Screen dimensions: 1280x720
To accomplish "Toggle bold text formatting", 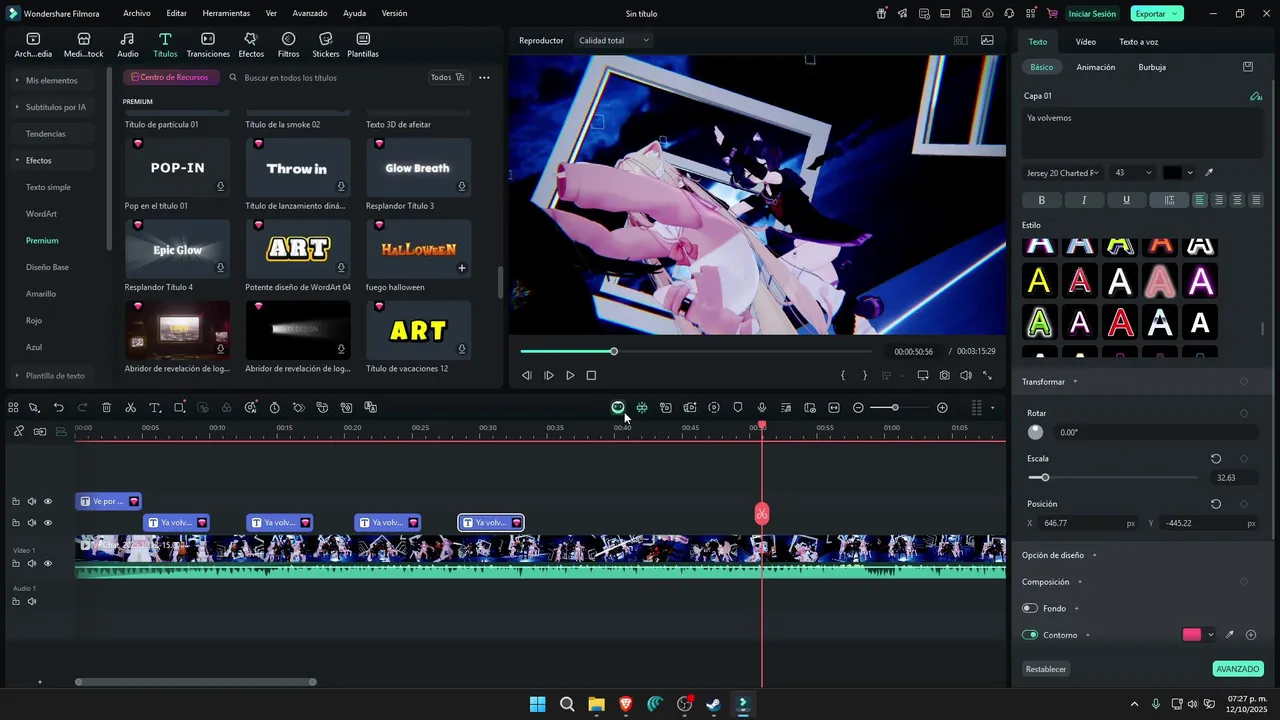I will click(x=1042, y=200).
